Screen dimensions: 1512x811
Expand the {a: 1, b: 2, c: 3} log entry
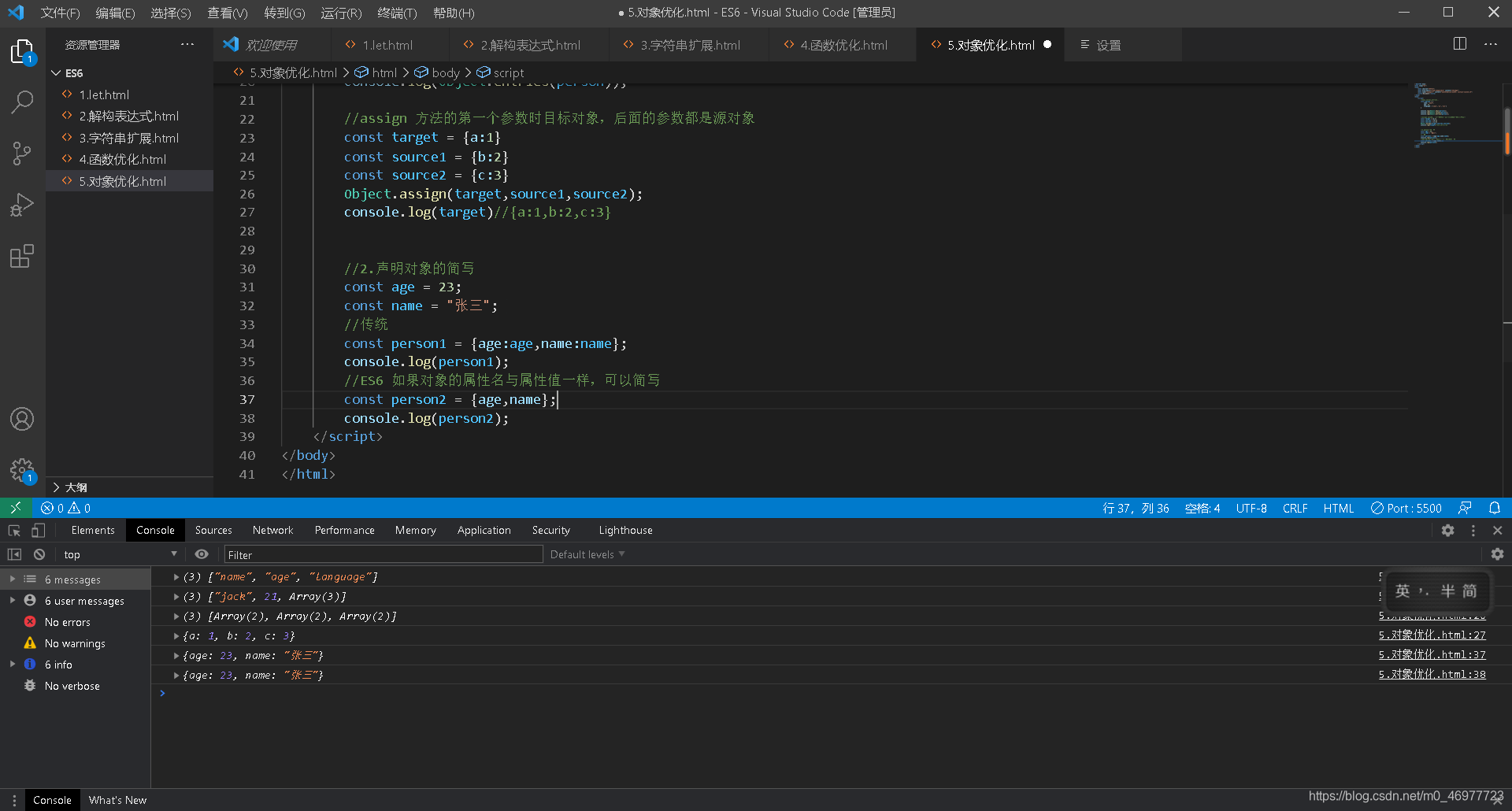click(x=176, y=635)
